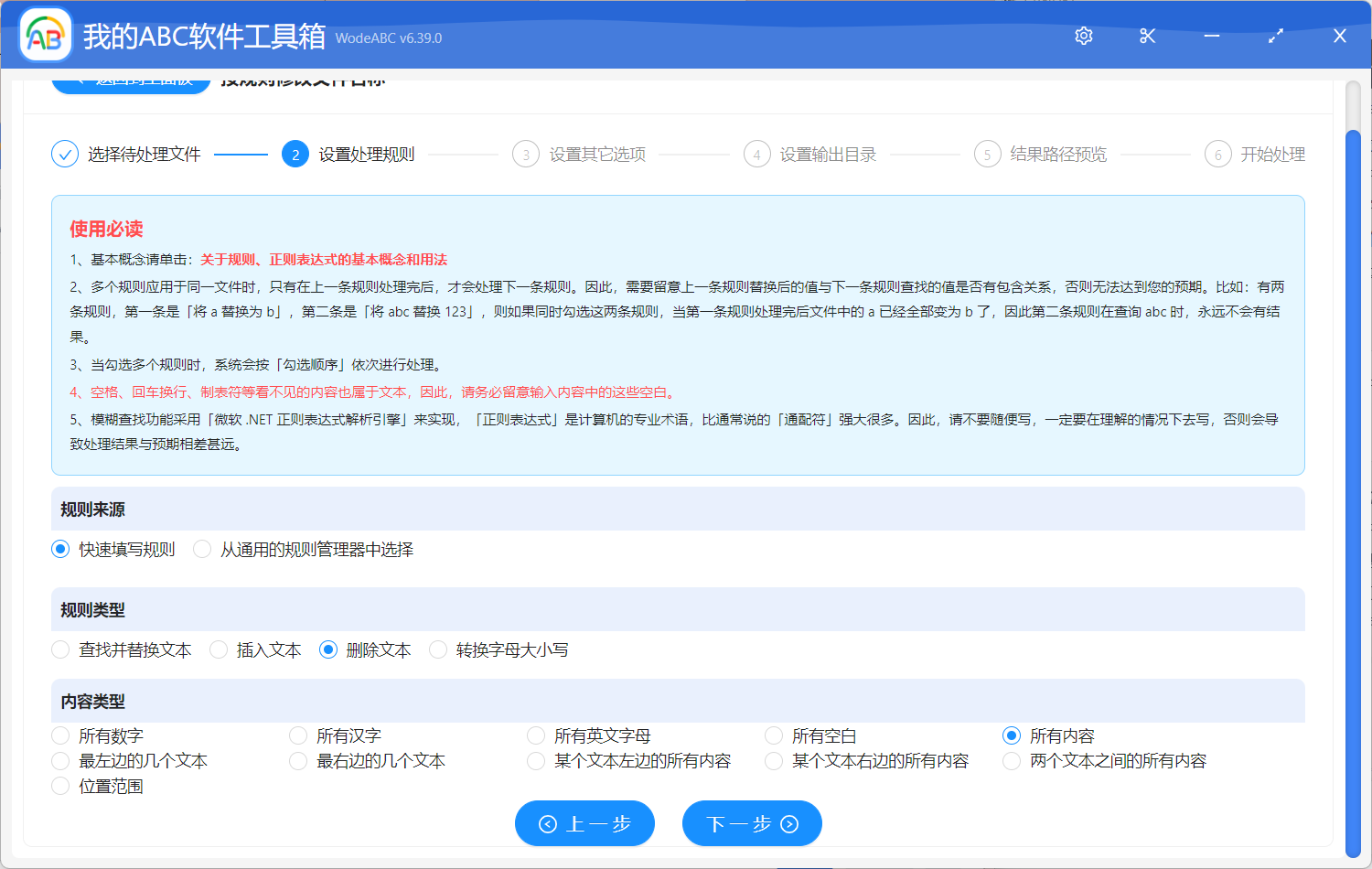Screen dimensions: 1372x869
Task: Select 所有空白 content type
Action: click(773, 735)
